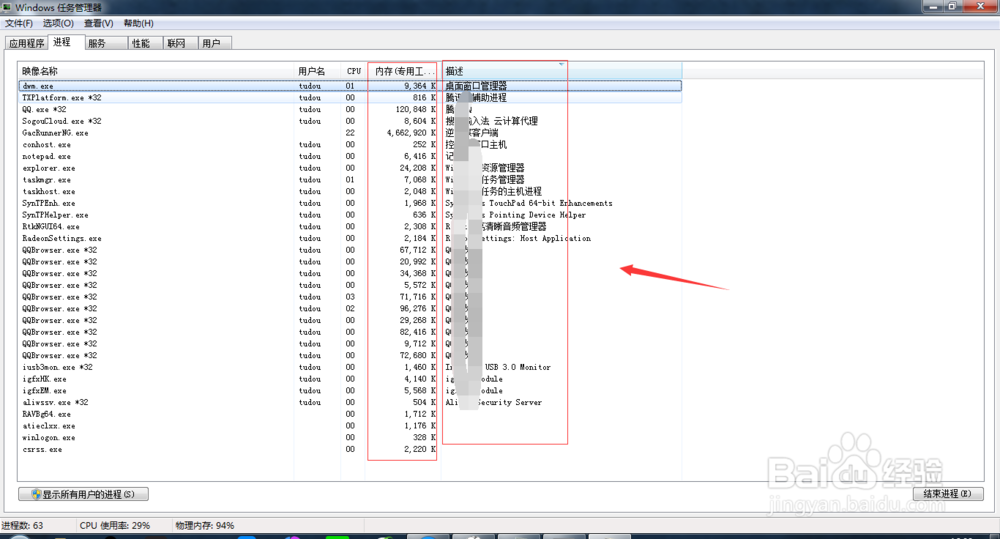Click the Task Manager title bar icon
This screenshot has width=1000, height=539.
[x=7, y=7]
